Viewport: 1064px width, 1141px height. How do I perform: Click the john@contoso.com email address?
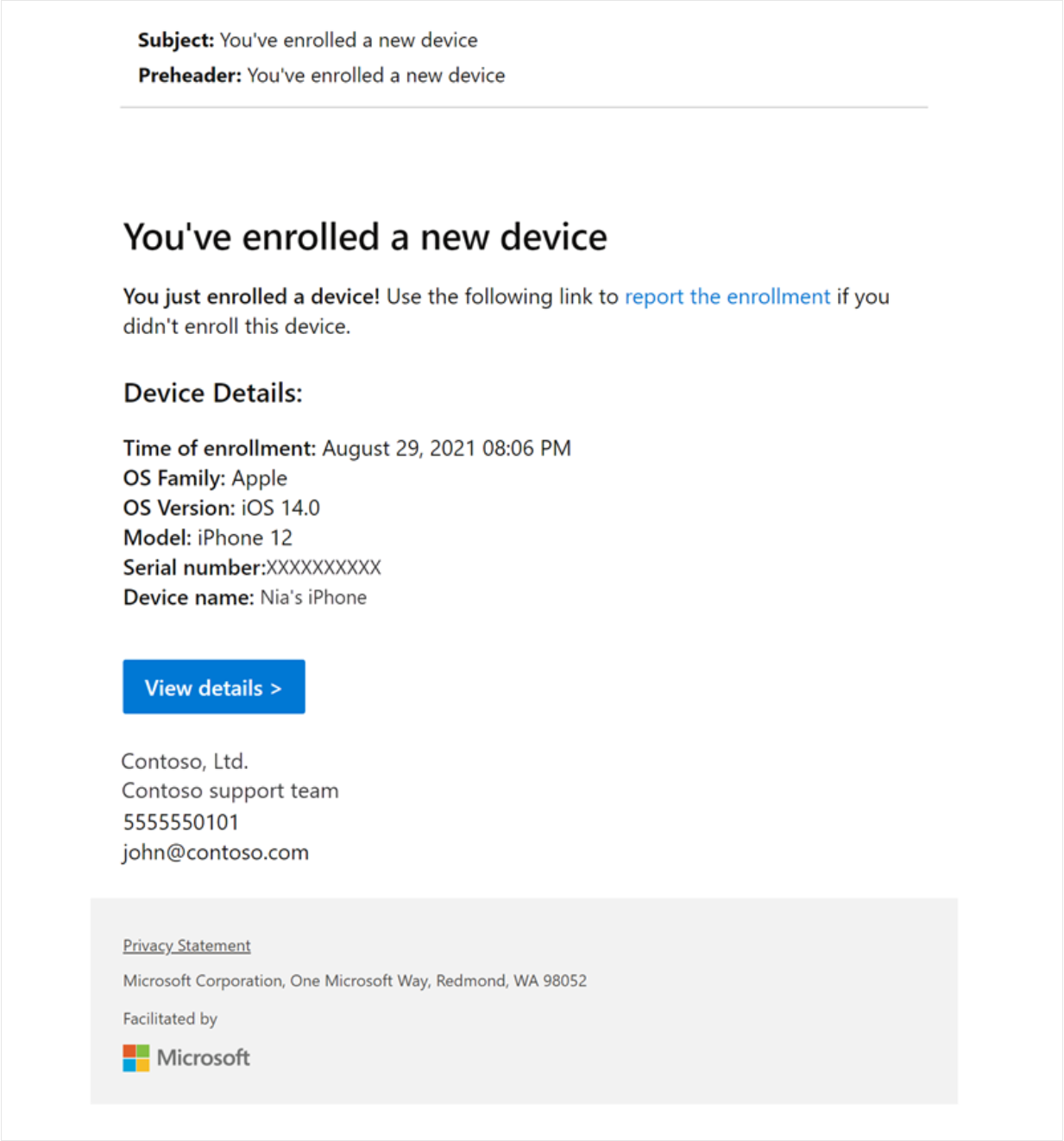coord(216,852)
